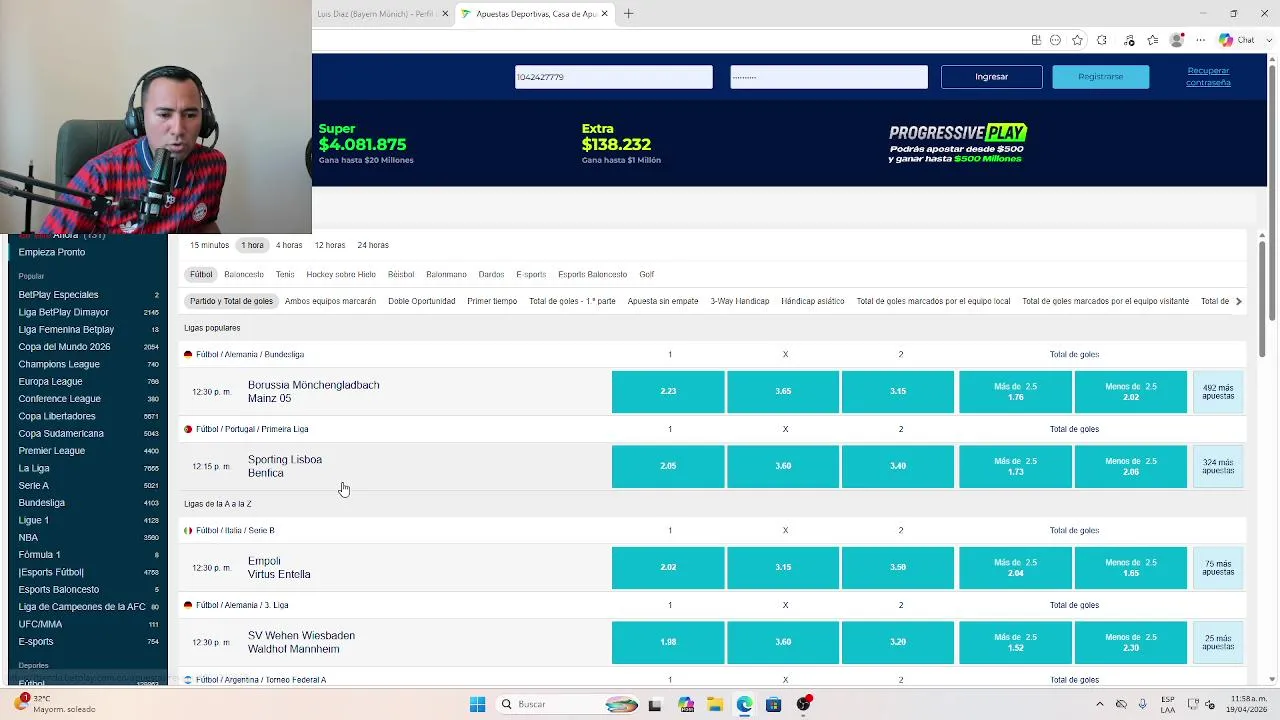
Task: Select Hándicap asiático market
Action: (812, 301)
